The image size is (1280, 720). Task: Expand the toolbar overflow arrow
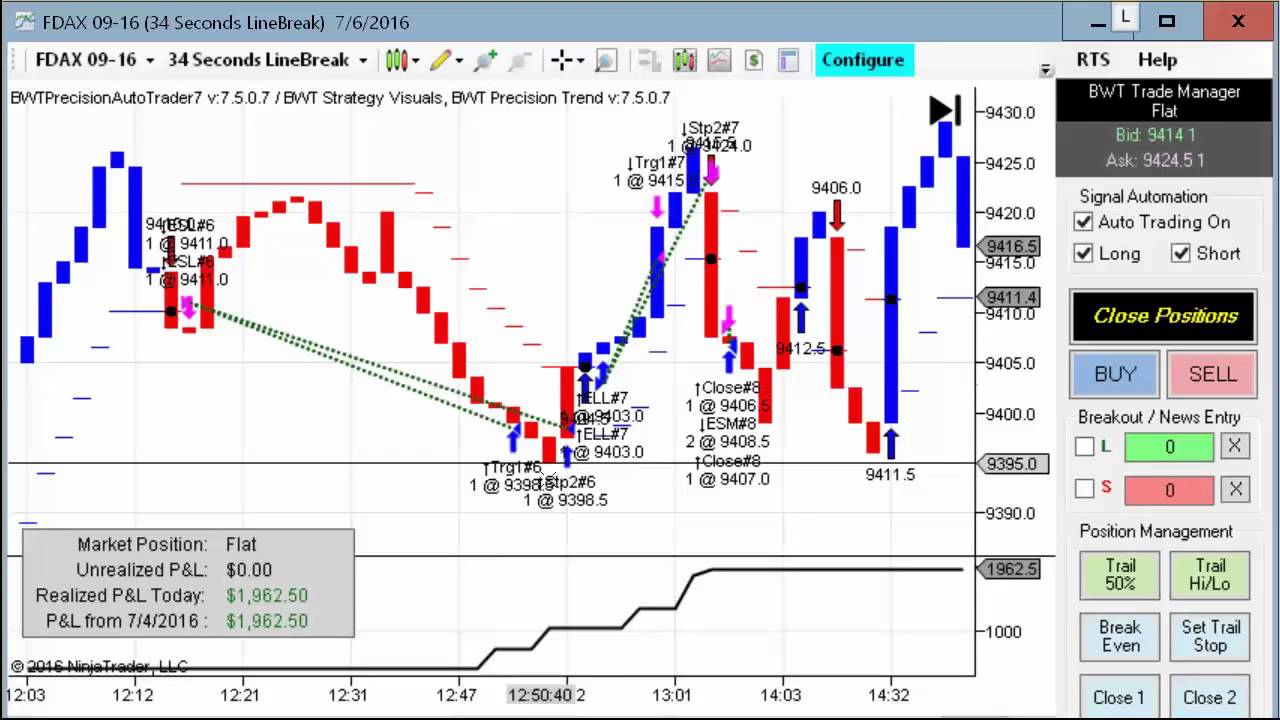[1045, 70]
